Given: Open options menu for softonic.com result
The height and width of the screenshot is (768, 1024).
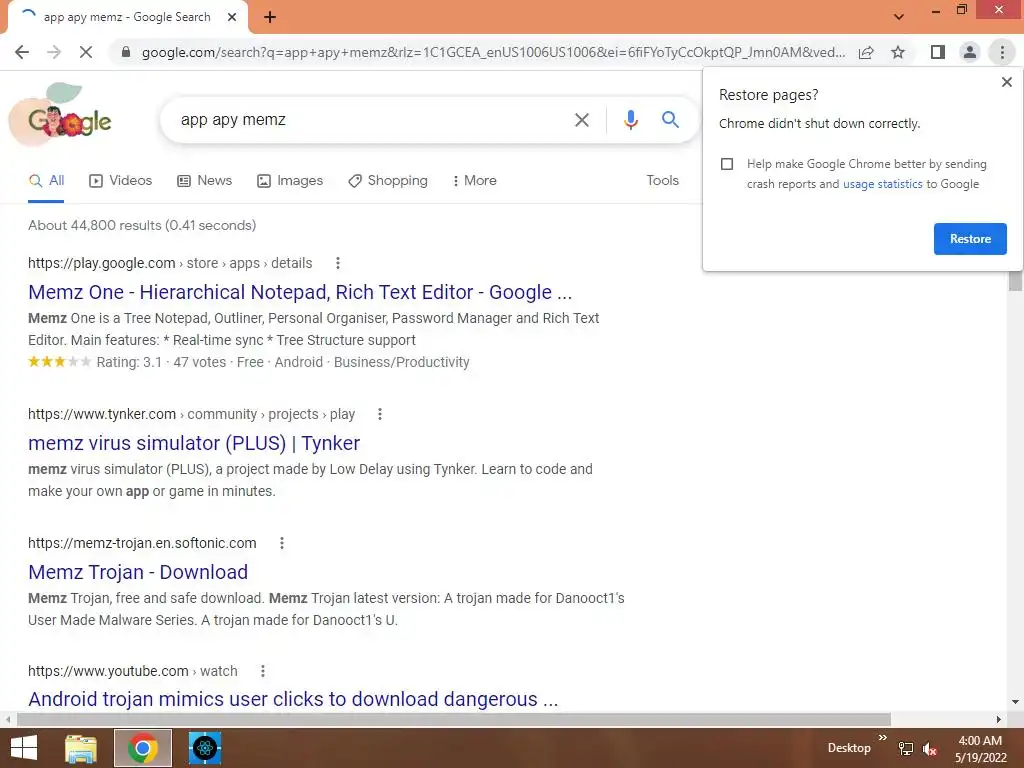Looking at the screenshot, I should [281, 543].
